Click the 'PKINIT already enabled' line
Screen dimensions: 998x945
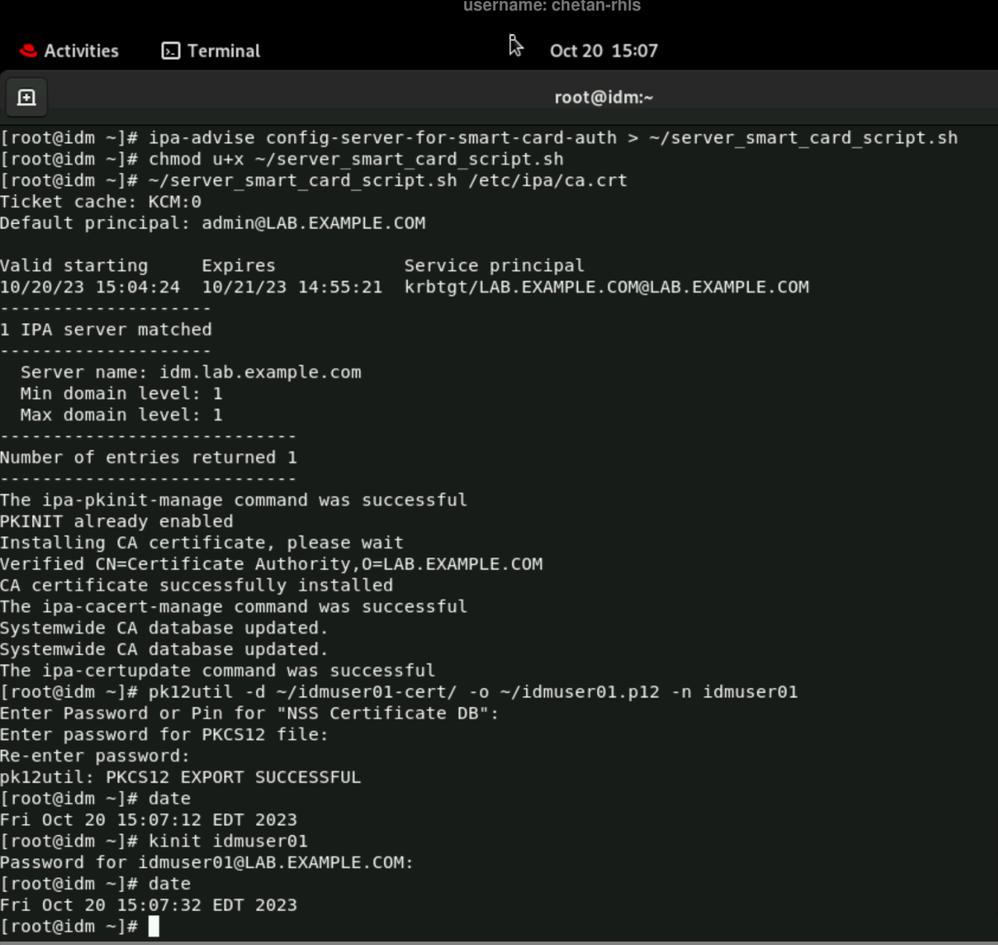(116, 521)
